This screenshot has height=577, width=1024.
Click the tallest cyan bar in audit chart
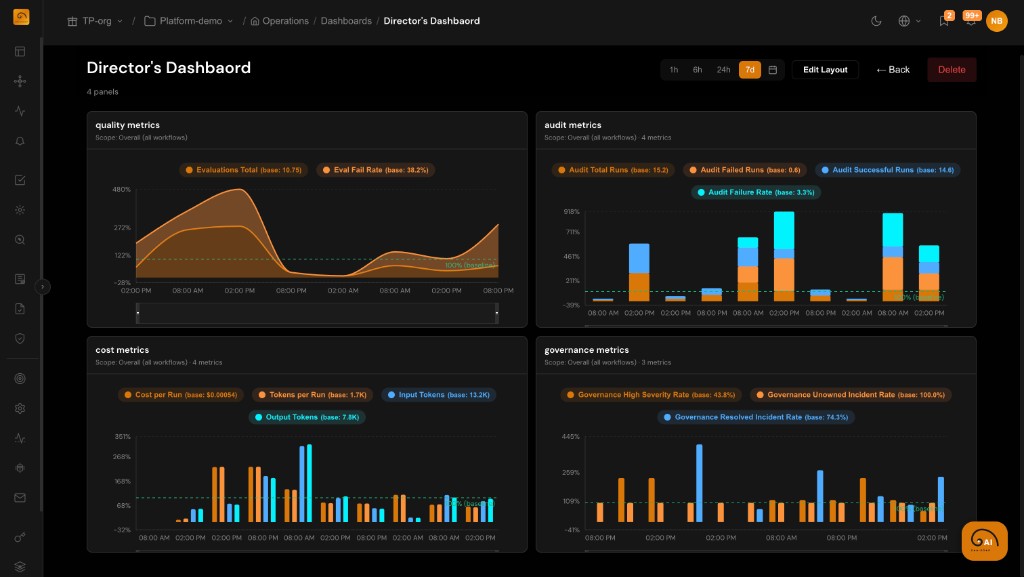click(784, 230)
